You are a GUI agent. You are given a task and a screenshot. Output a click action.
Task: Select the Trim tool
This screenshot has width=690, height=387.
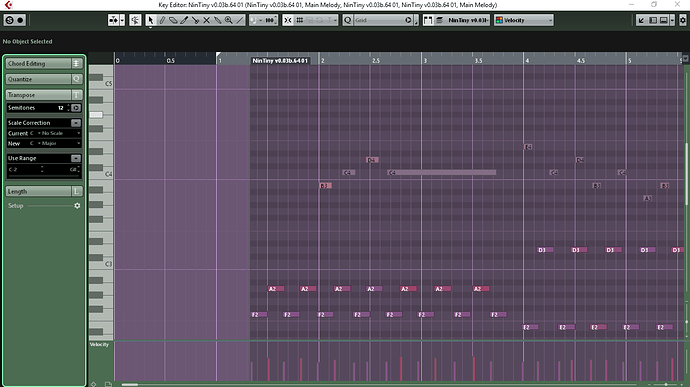pos(184,20)
